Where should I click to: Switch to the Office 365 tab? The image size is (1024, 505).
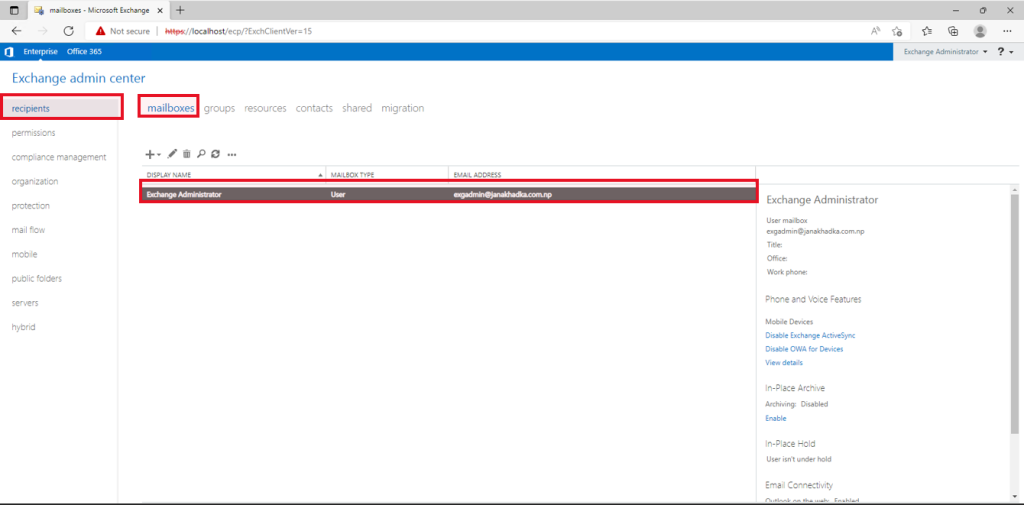pyautogui.click(x=84, y=52)
